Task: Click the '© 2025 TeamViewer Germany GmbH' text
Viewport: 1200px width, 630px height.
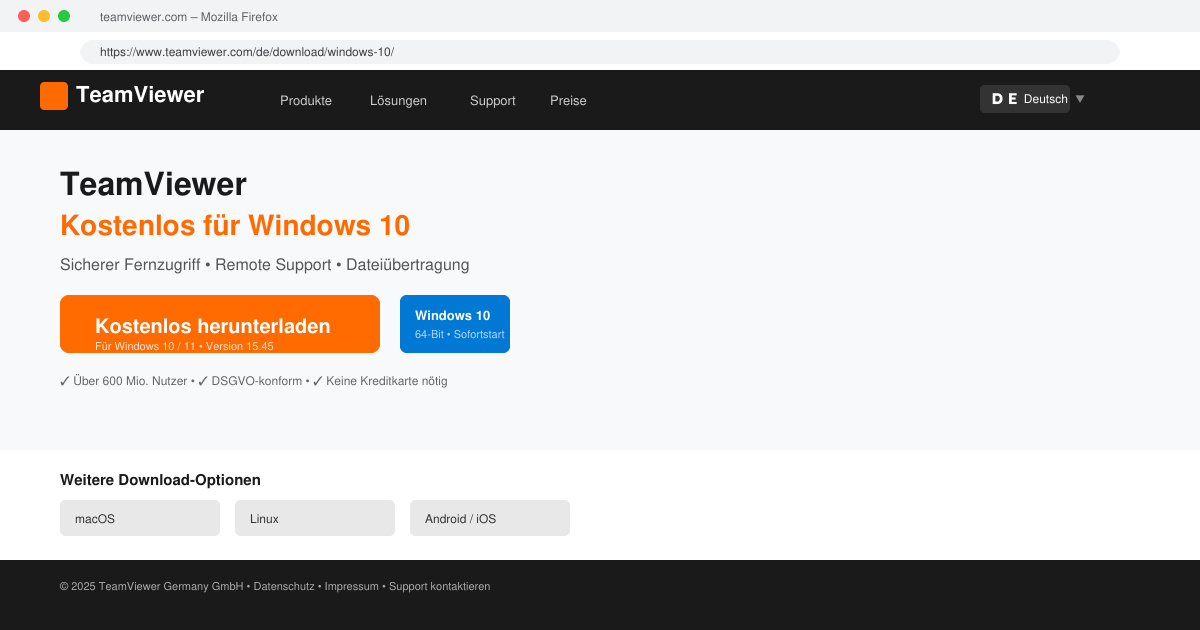Action: tap(152, 587)
